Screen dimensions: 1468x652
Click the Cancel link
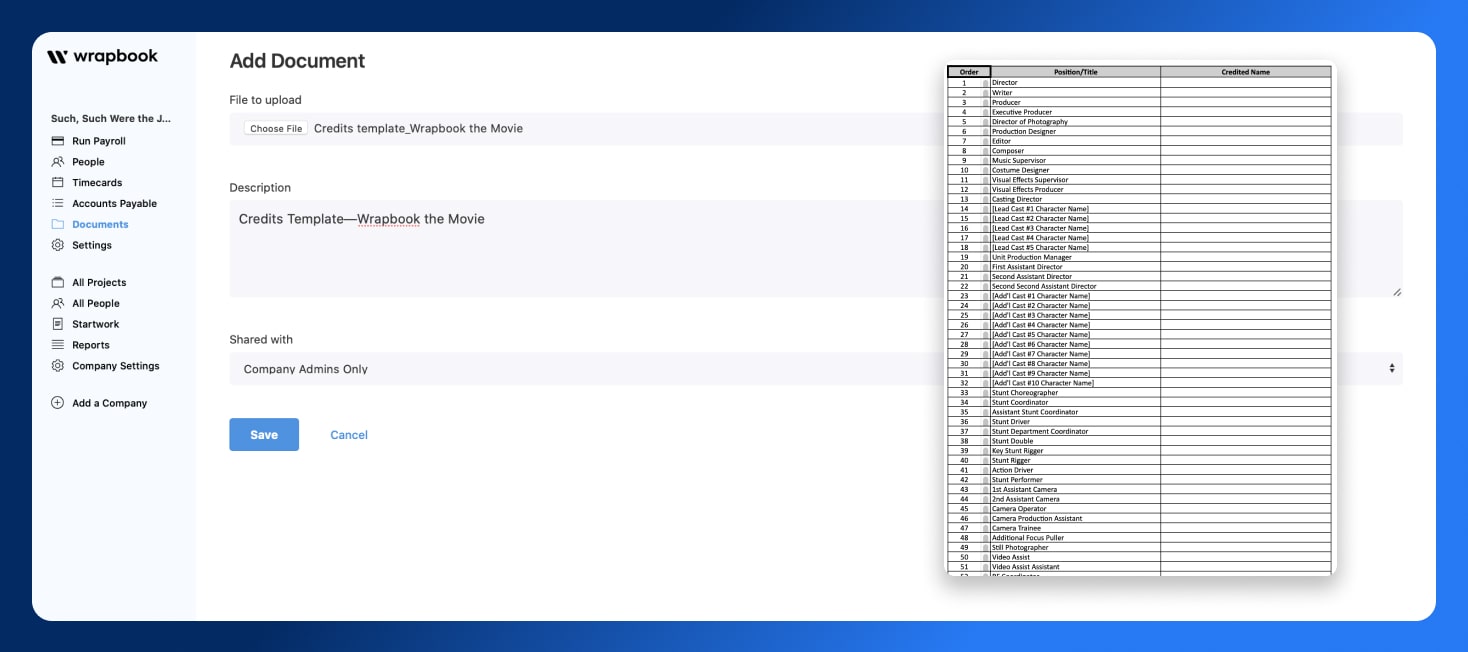(348, 434)
